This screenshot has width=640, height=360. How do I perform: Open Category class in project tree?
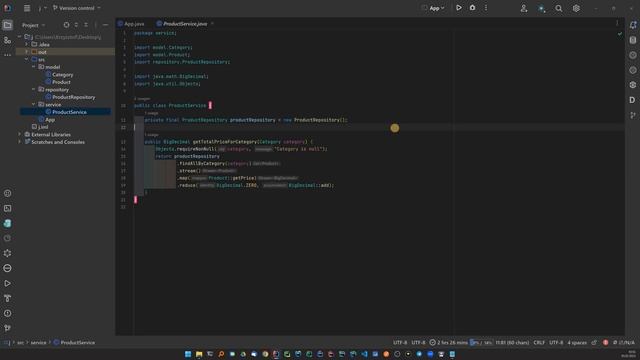coord(59,75)
